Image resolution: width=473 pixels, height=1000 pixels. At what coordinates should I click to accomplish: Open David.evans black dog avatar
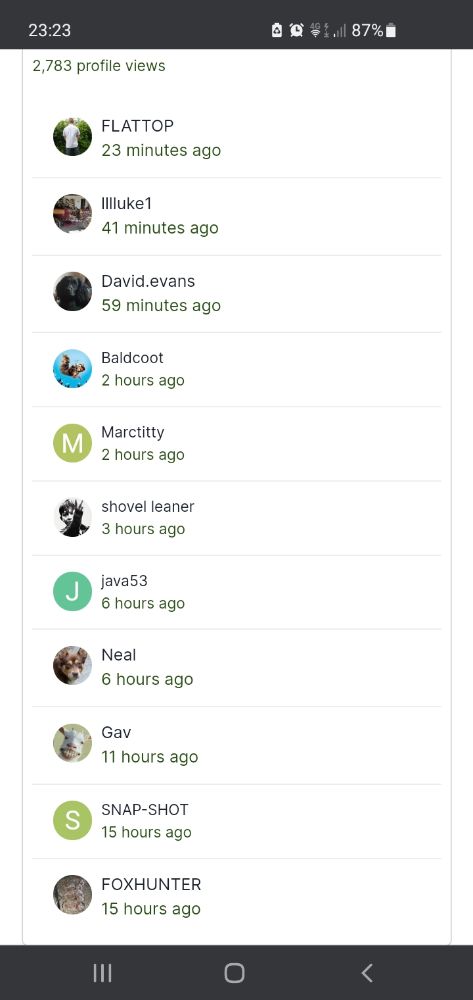click(72, 291)
